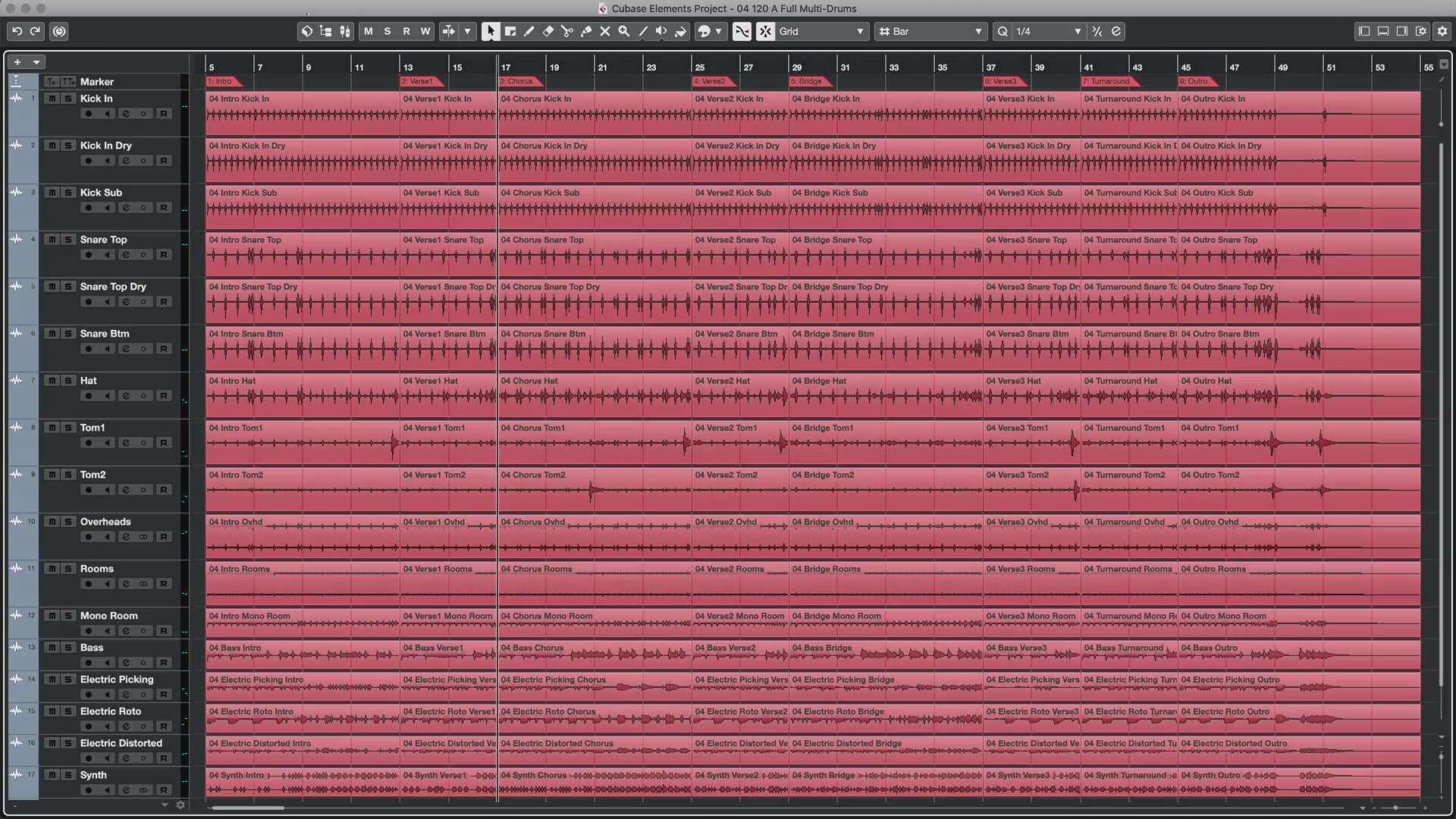Click global Mute M state button
The height and width of the screenshot is (819, 1456).
369,31
